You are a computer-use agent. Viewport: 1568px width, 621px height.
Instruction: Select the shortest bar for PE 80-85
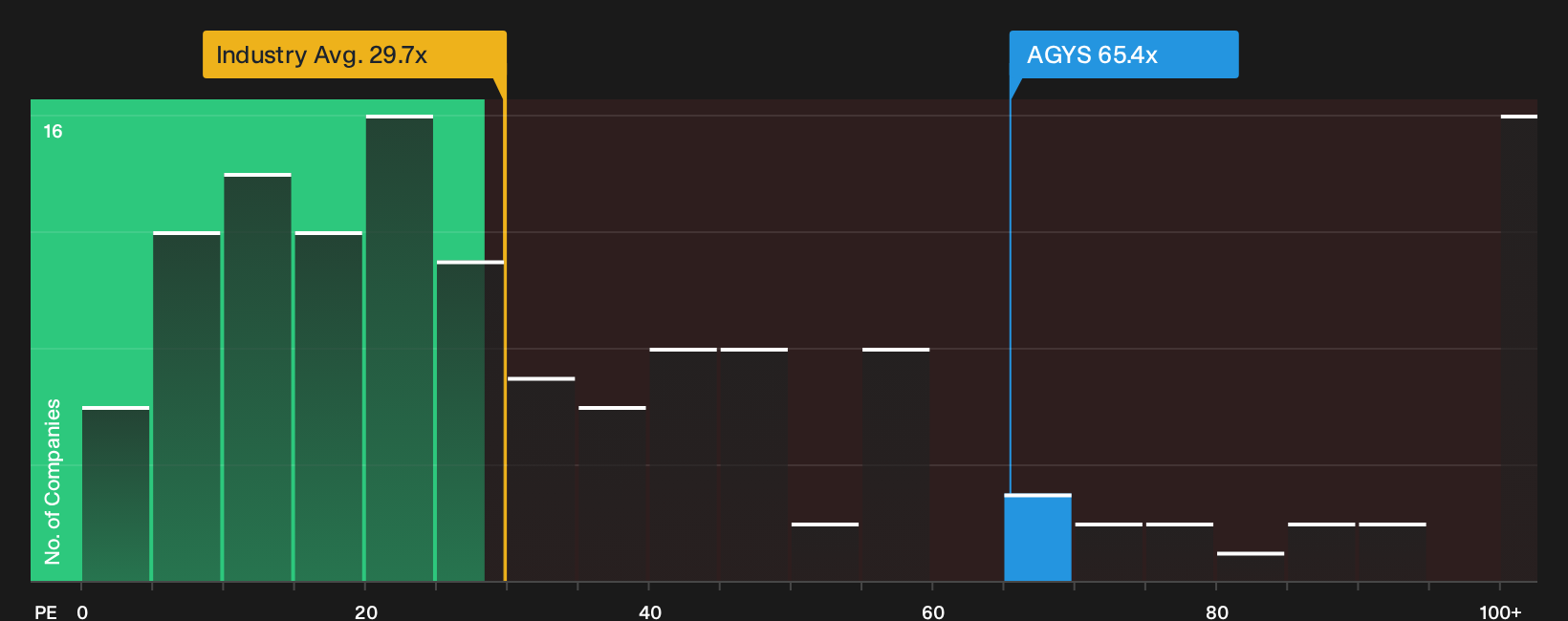point(1251,567)
